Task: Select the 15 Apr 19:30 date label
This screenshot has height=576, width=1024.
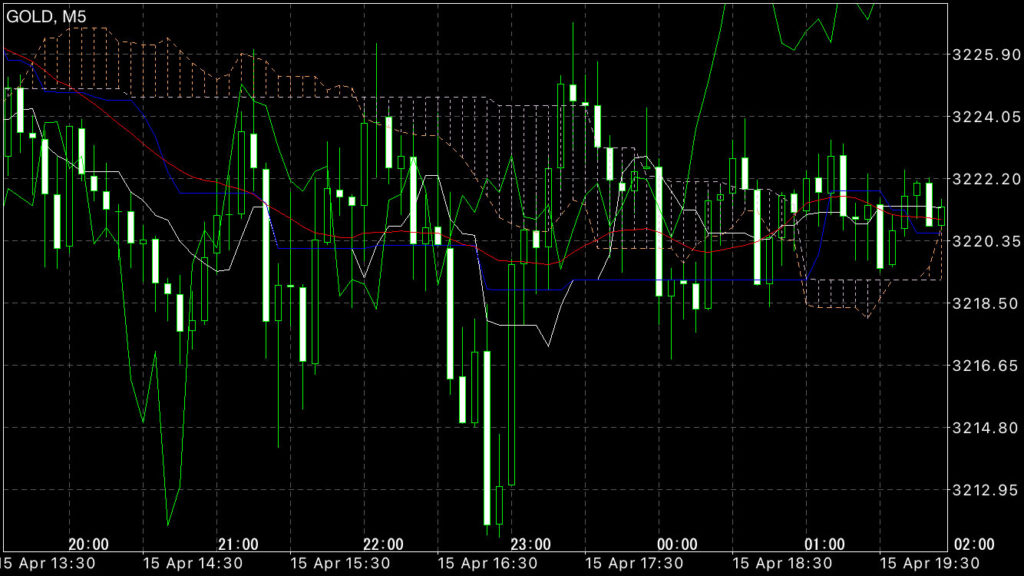Action: (929, 564)
